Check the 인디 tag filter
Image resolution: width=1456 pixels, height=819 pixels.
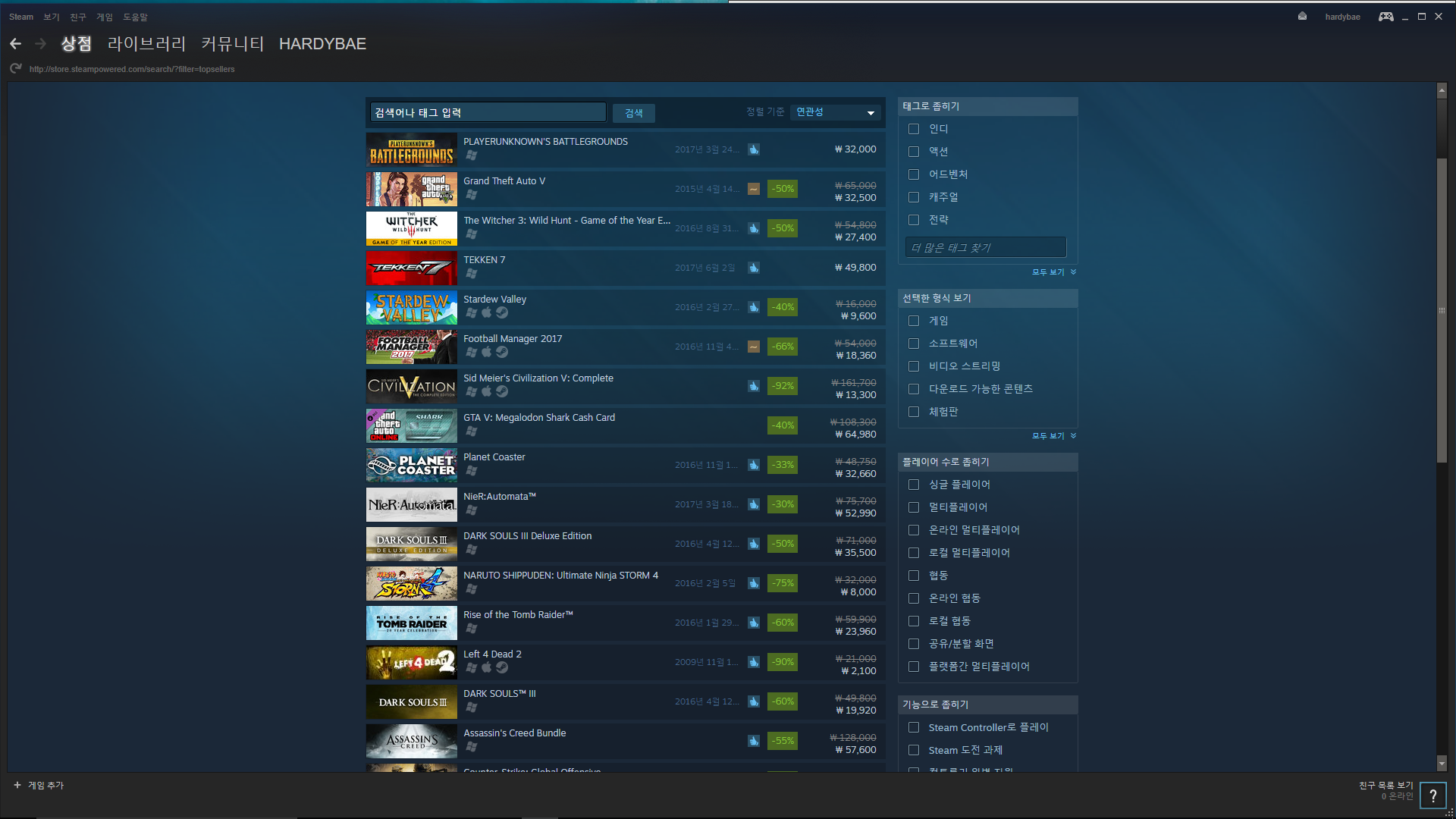click(x=914, y=129)
